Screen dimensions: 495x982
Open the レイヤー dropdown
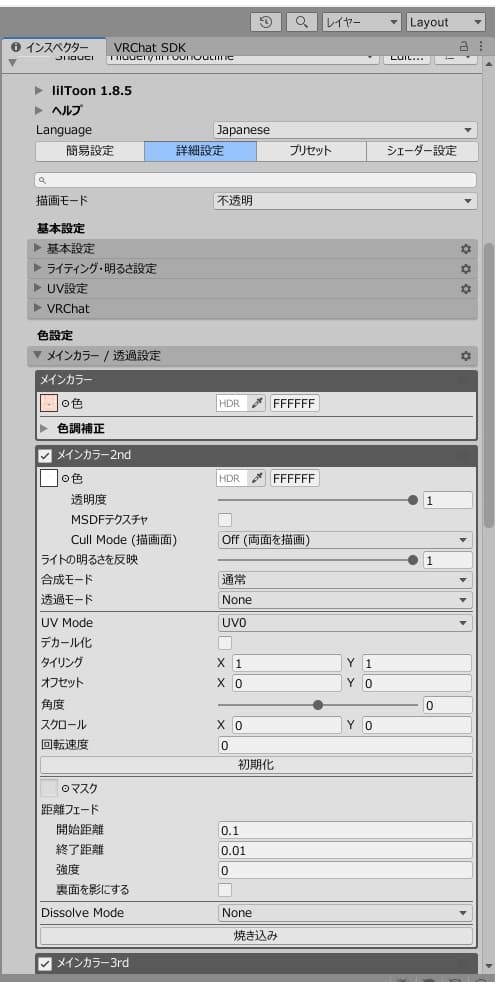[x=362, y=22]
